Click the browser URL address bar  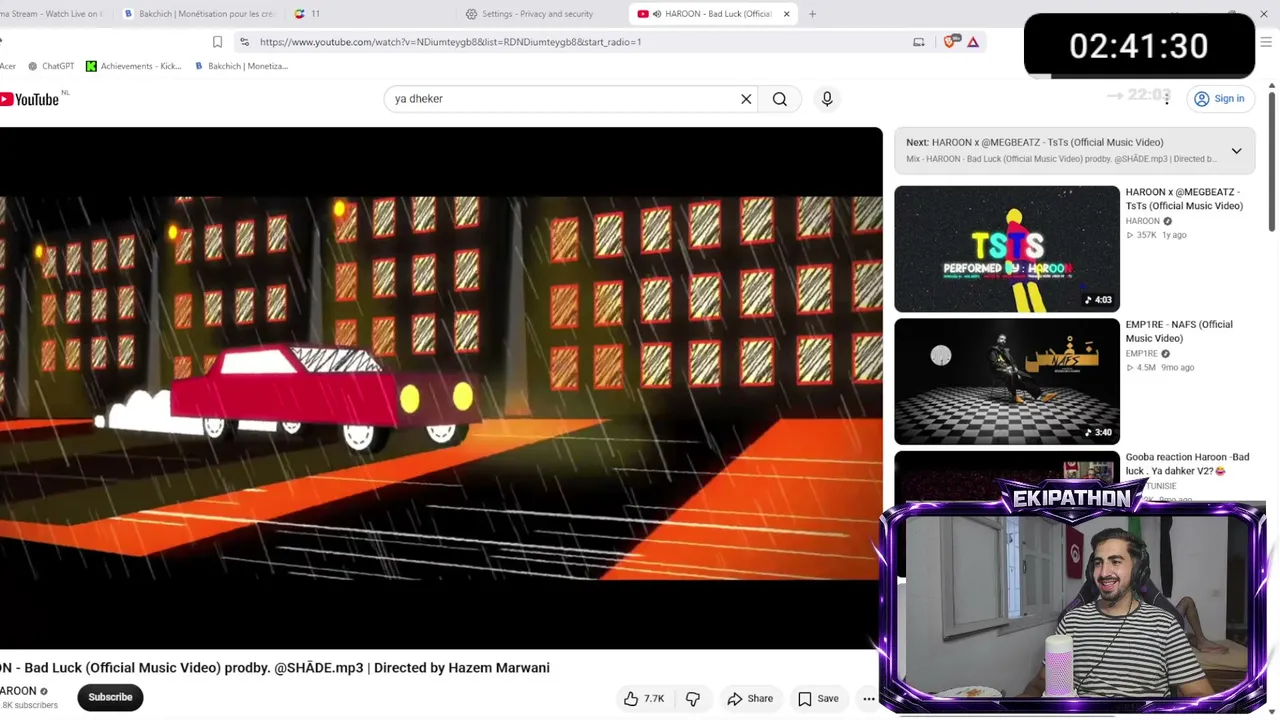[x=580, y=42]
